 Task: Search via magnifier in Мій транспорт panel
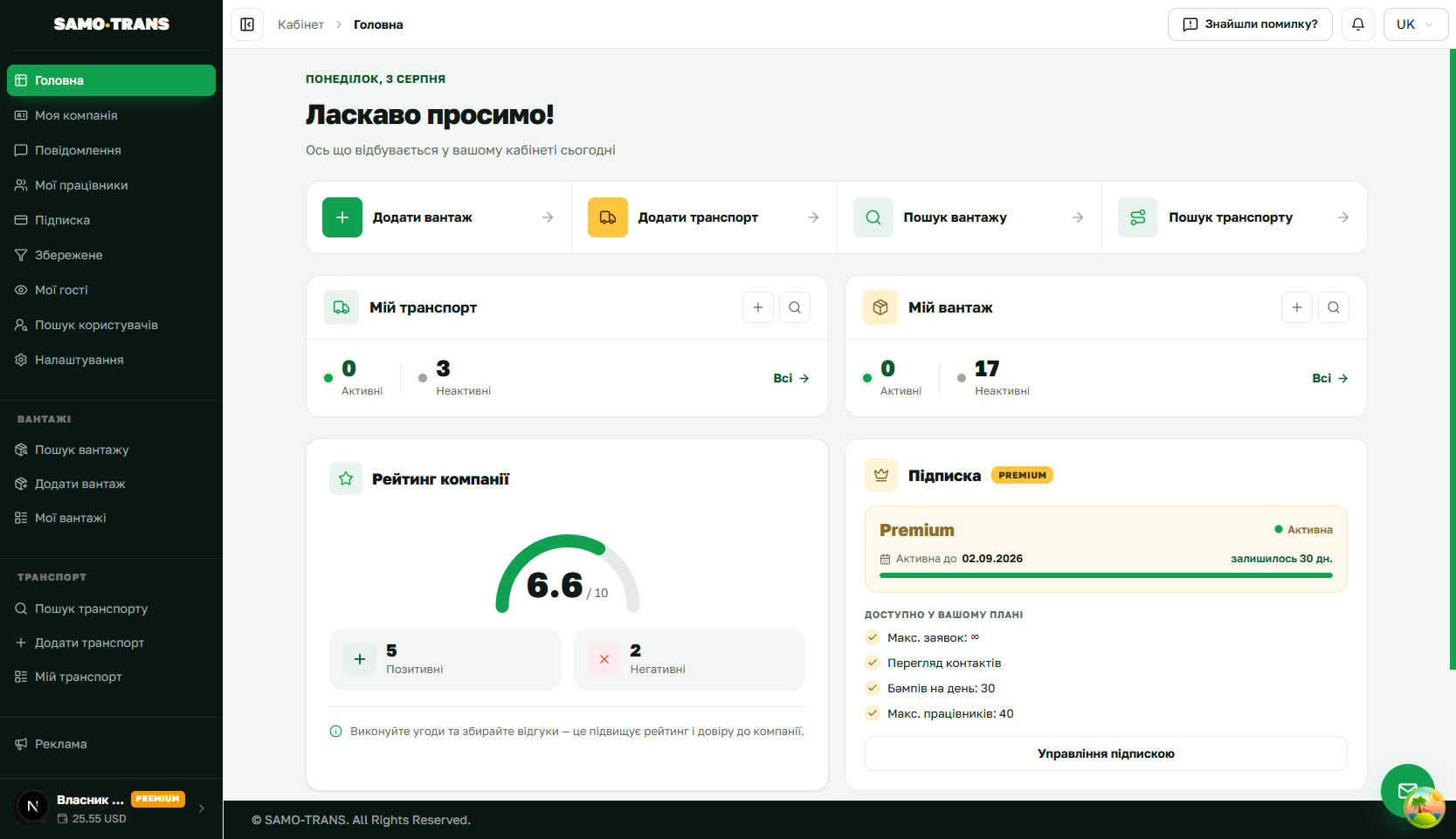pos(795,307)
